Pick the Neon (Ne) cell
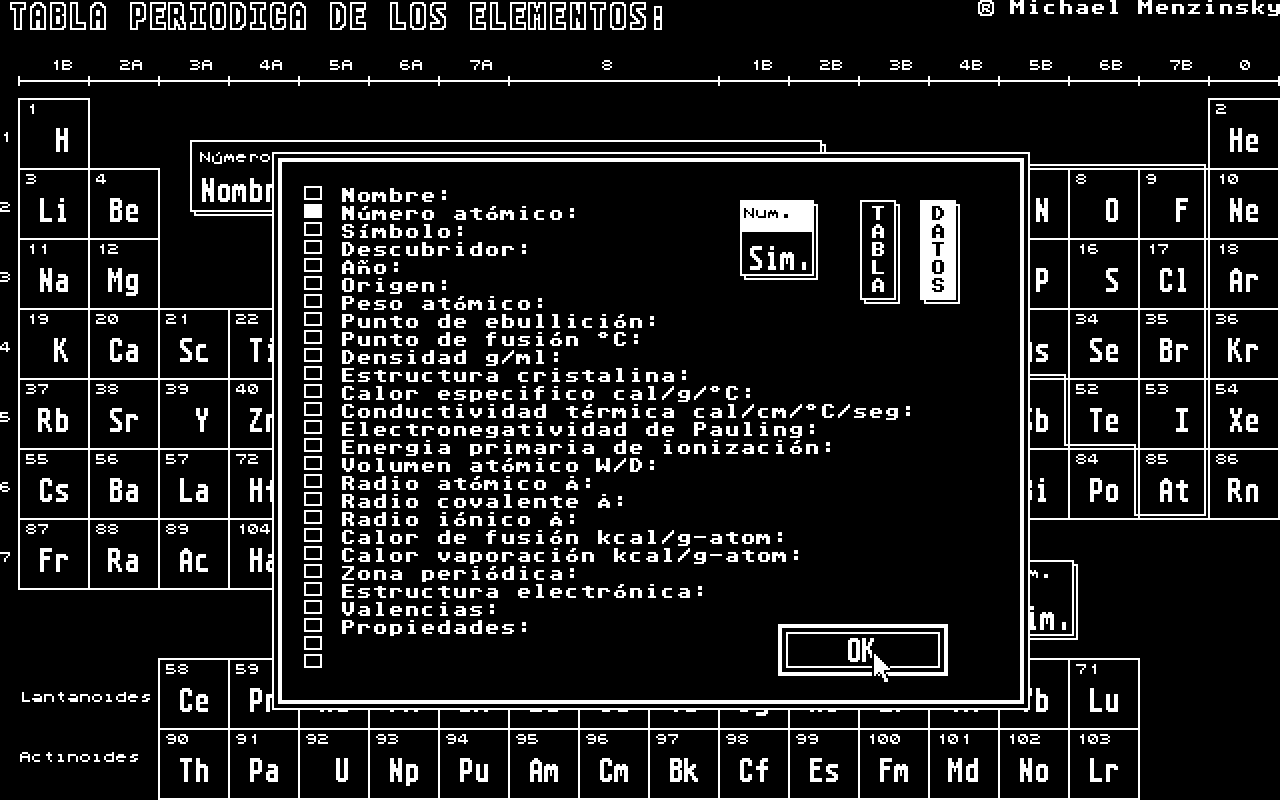The width and height of the screenshot is (1280, 800). click(x=1244, y=204)
